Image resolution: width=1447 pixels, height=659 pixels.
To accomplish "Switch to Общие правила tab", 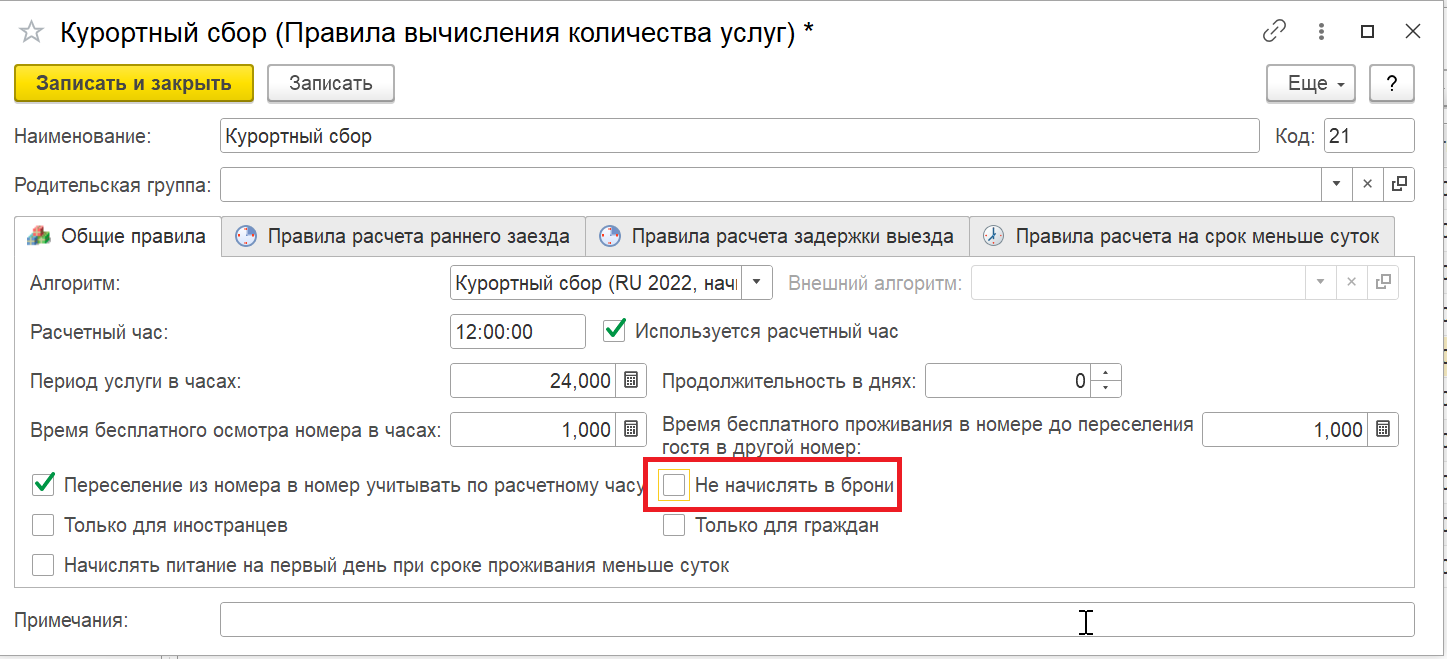I will (118, 237).
